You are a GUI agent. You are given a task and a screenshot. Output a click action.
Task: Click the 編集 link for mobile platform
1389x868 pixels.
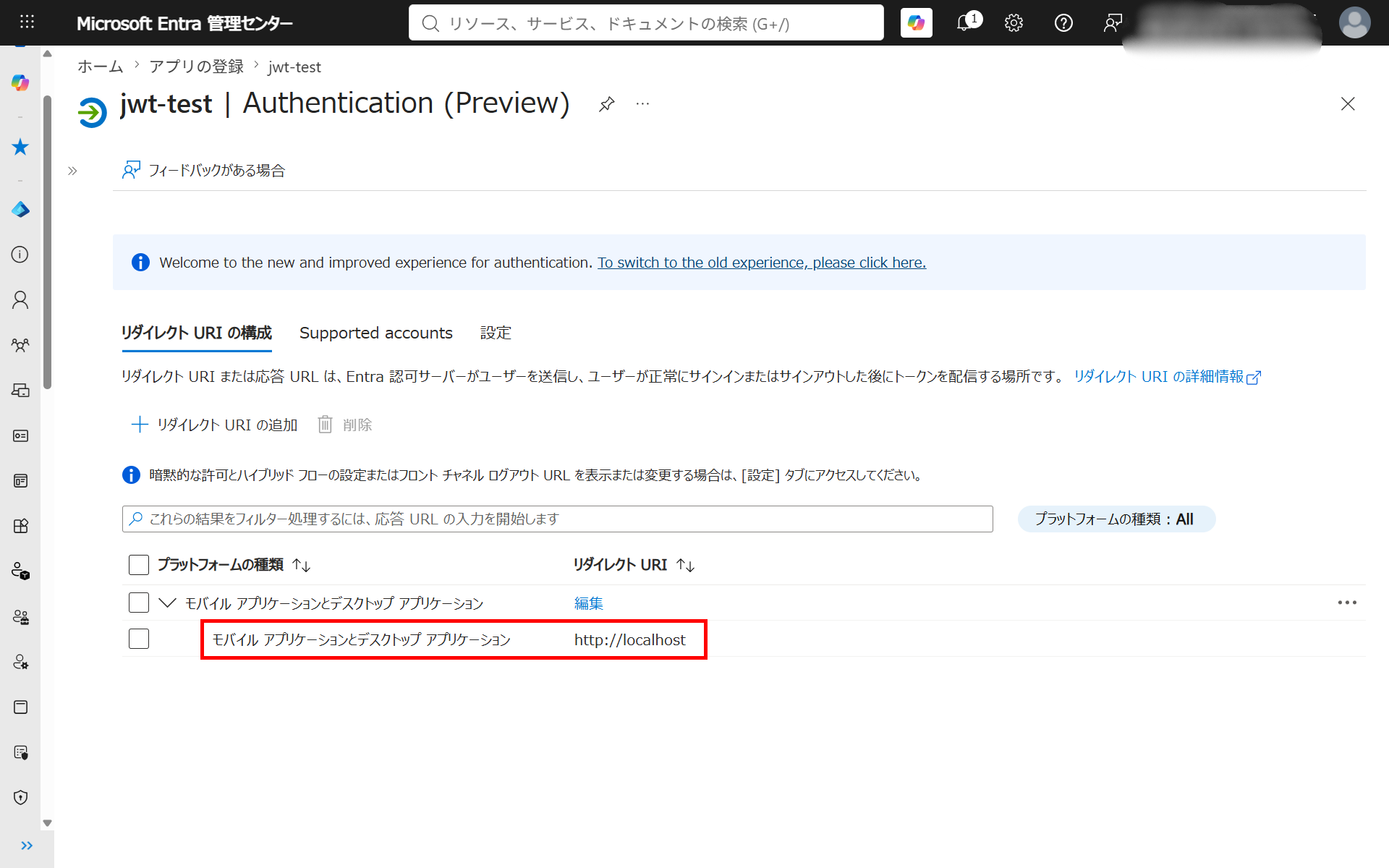click(588, 603)
